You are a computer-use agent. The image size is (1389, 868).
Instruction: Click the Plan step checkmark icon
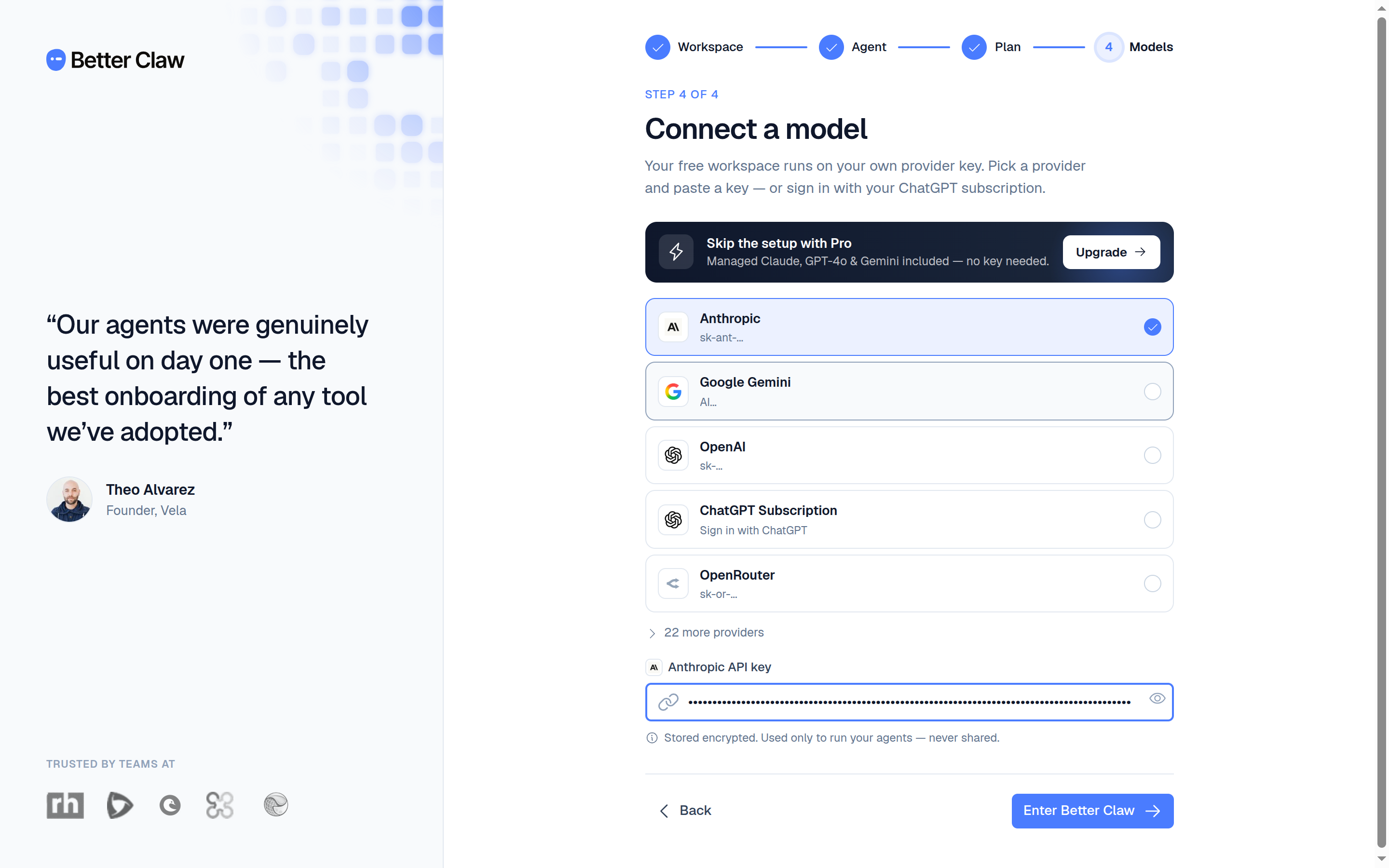[x=974, y=47]
